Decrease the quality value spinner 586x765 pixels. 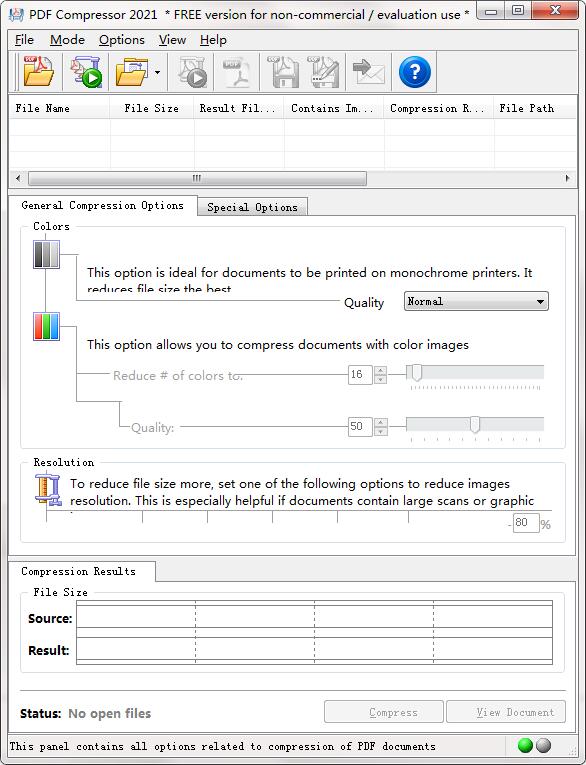point(381,431)
